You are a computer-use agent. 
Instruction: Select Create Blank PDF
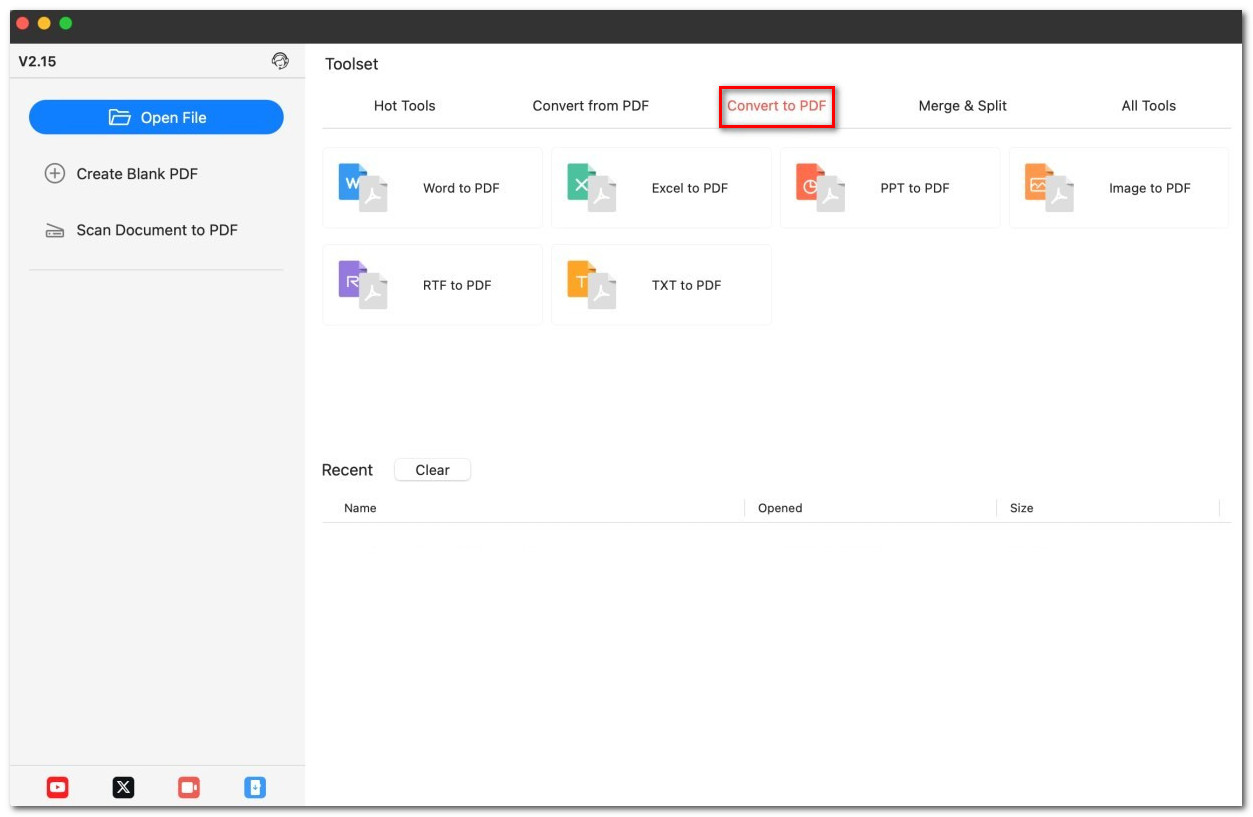137,174
